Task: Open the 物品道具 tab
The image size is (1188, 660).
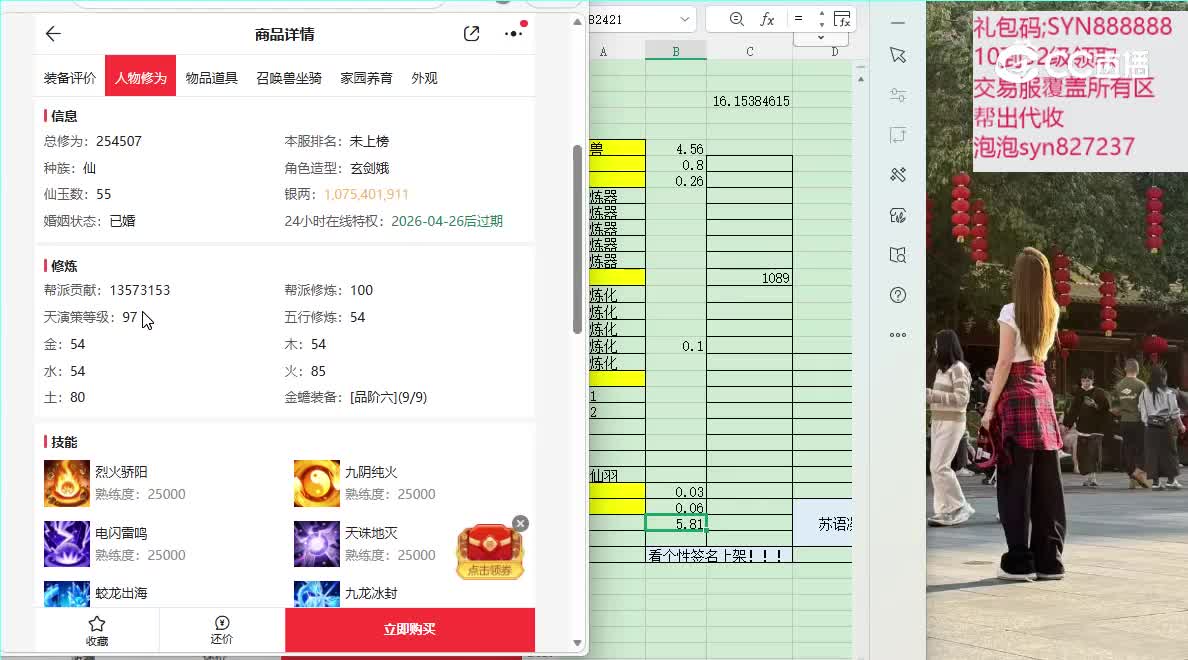Action: coord(212,78)
